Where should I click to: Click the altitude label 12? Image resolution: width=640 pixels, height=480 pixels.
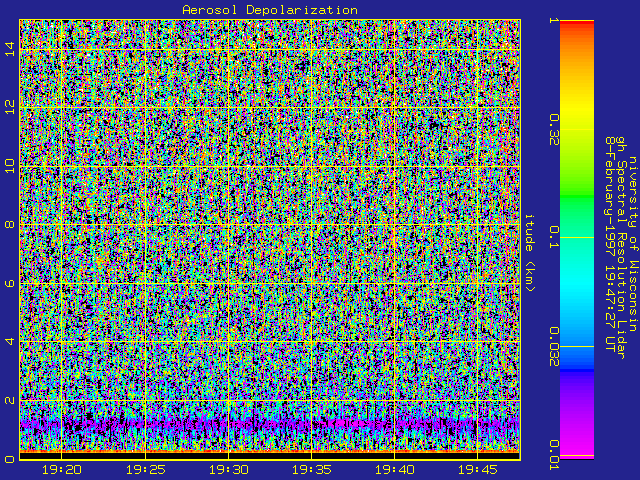click(x=10, y=107)
